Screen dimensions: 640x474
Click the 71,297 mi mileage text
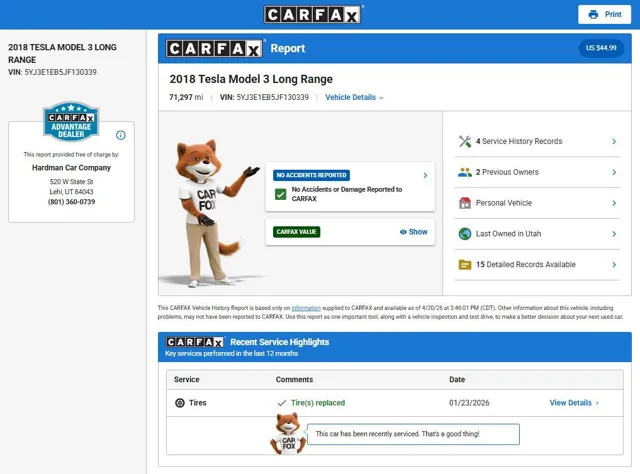coord(186,97)
